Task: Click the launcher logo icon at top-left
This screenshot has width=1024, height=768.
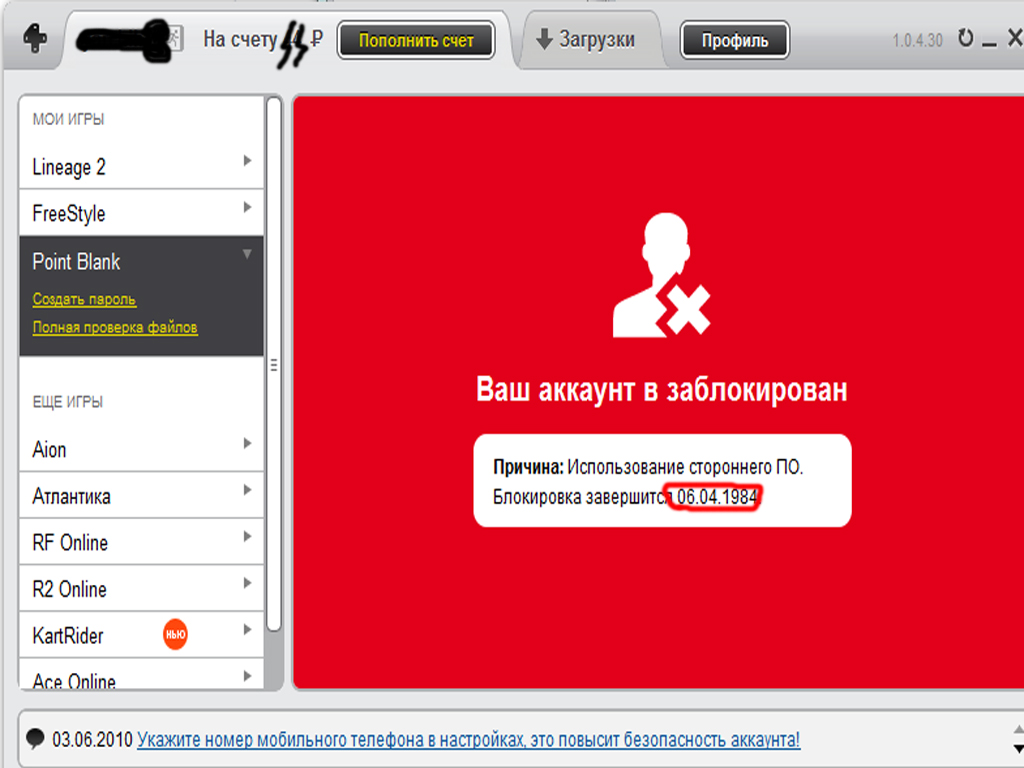Action: coord(33,42)
